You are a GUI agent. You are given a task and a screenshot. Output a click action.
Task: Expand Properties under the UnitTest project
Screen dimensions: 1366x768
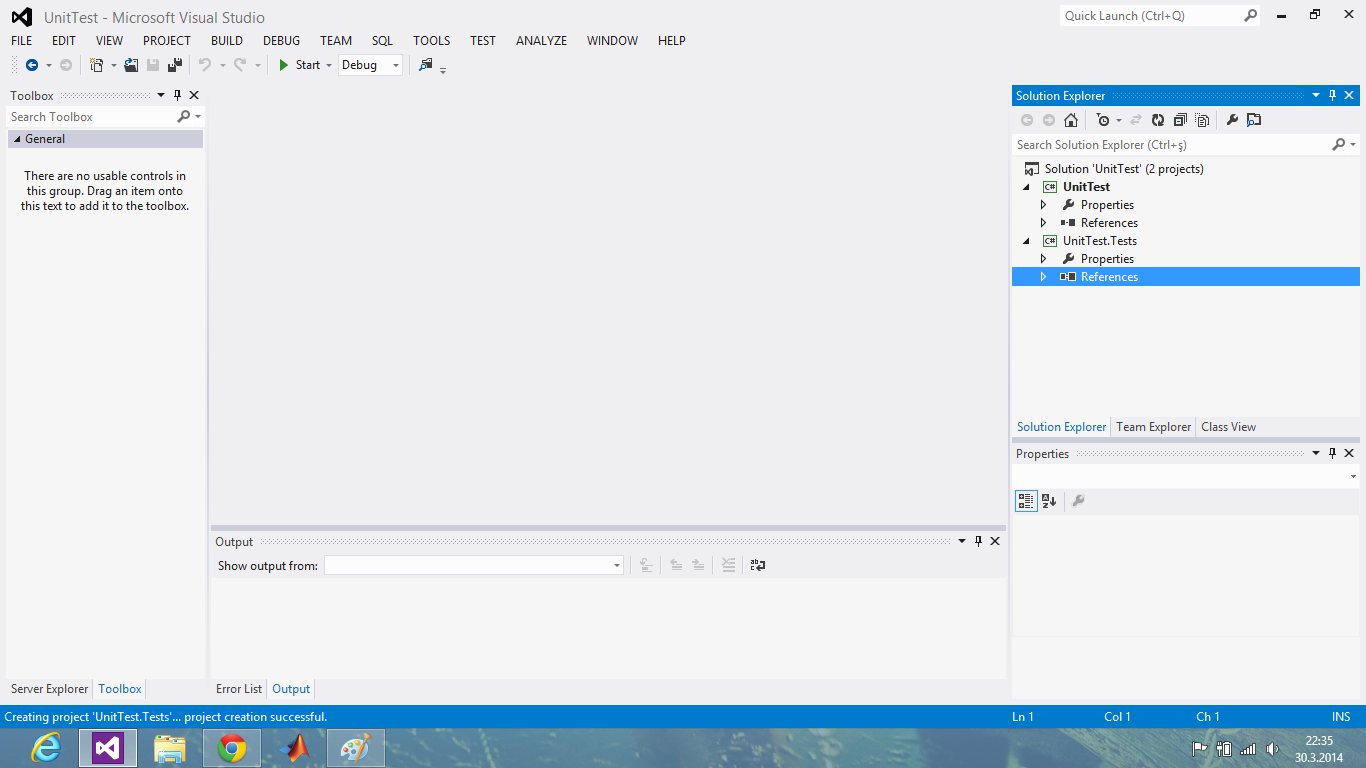(x=1043, y=205)
